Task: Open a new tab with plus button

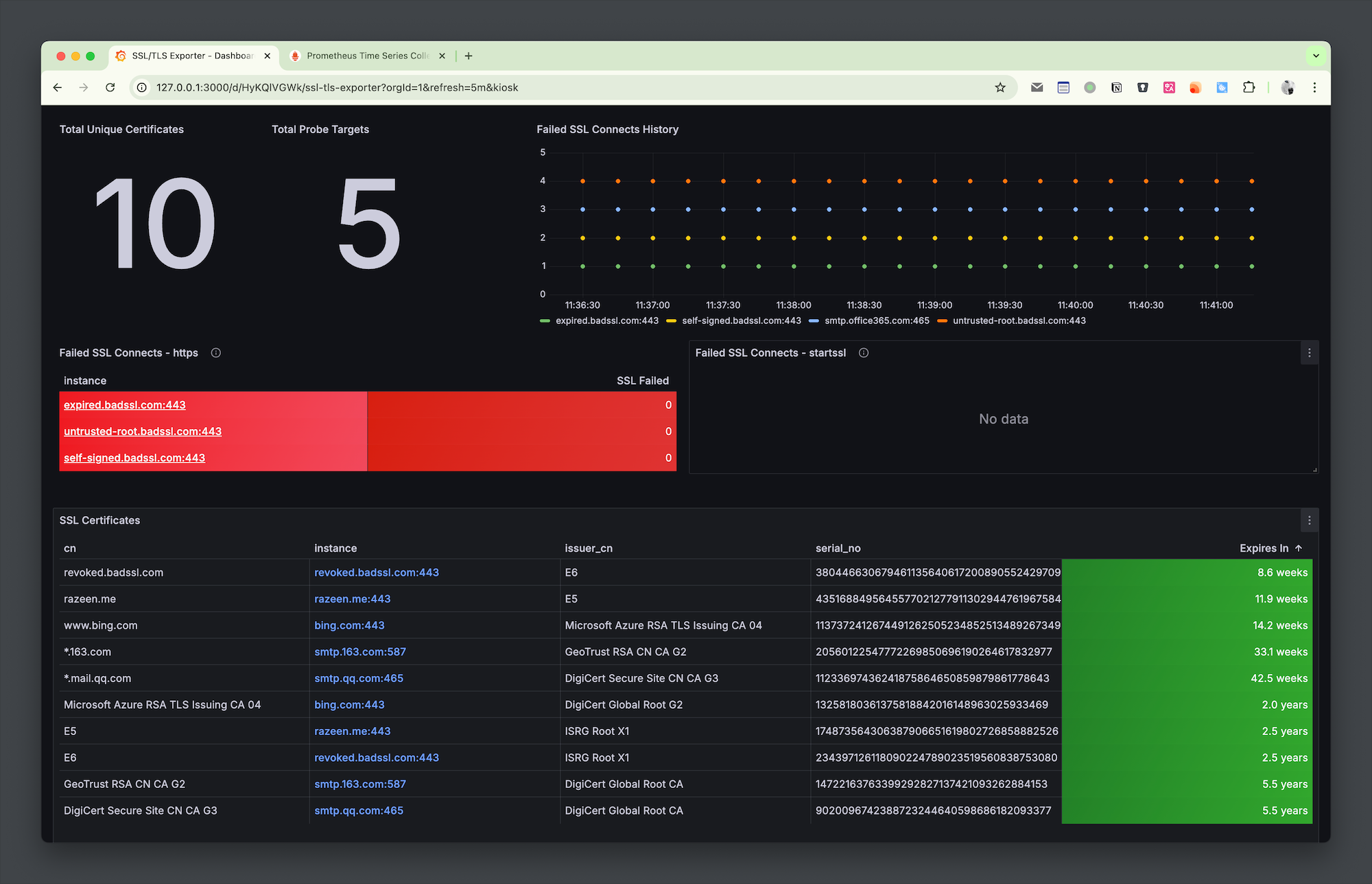Action: (x=469, y=56)
